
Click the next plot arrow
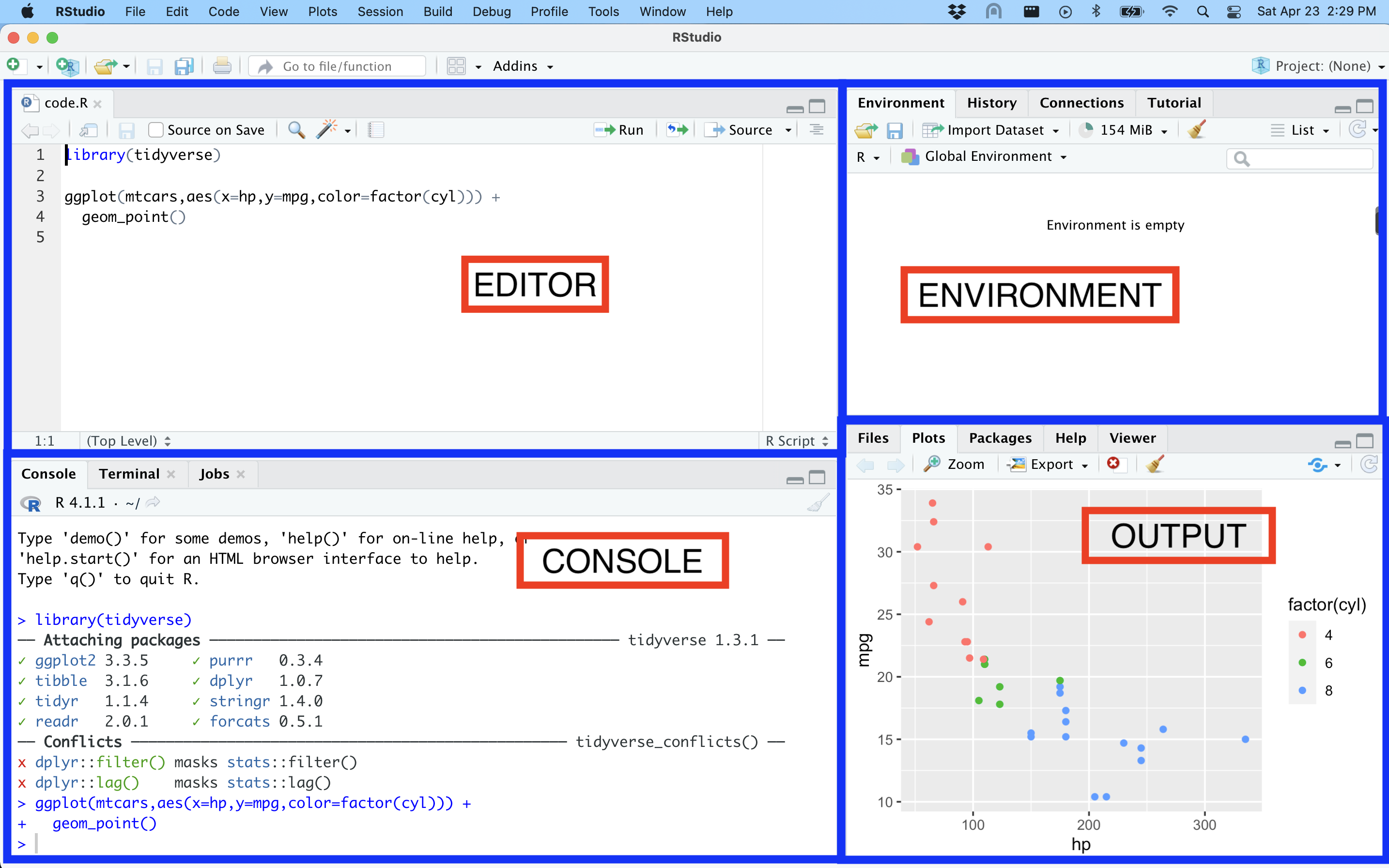click(896, 465)
